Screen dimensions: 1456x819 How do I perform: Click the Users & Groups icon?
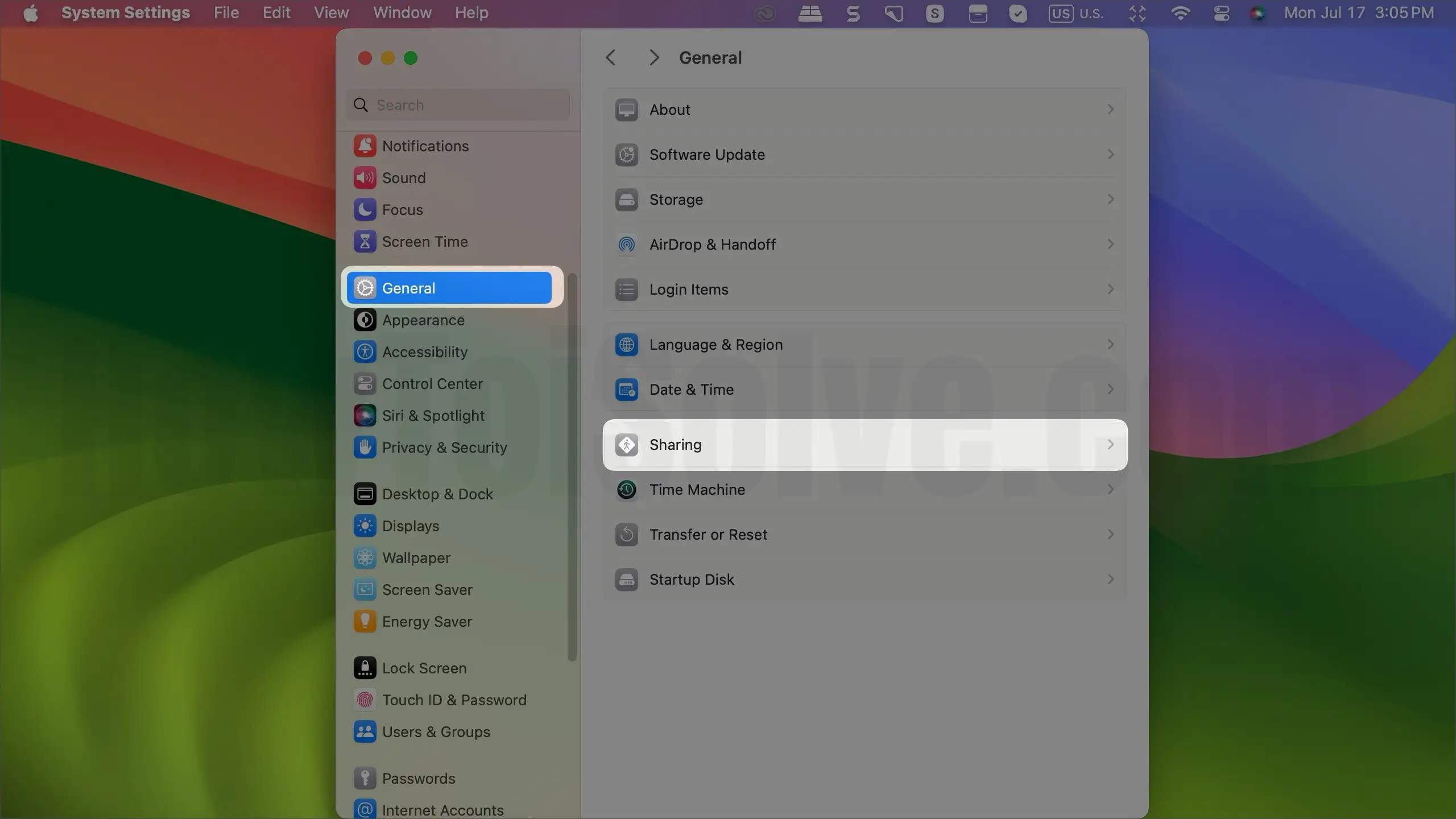tap(365, 732)
